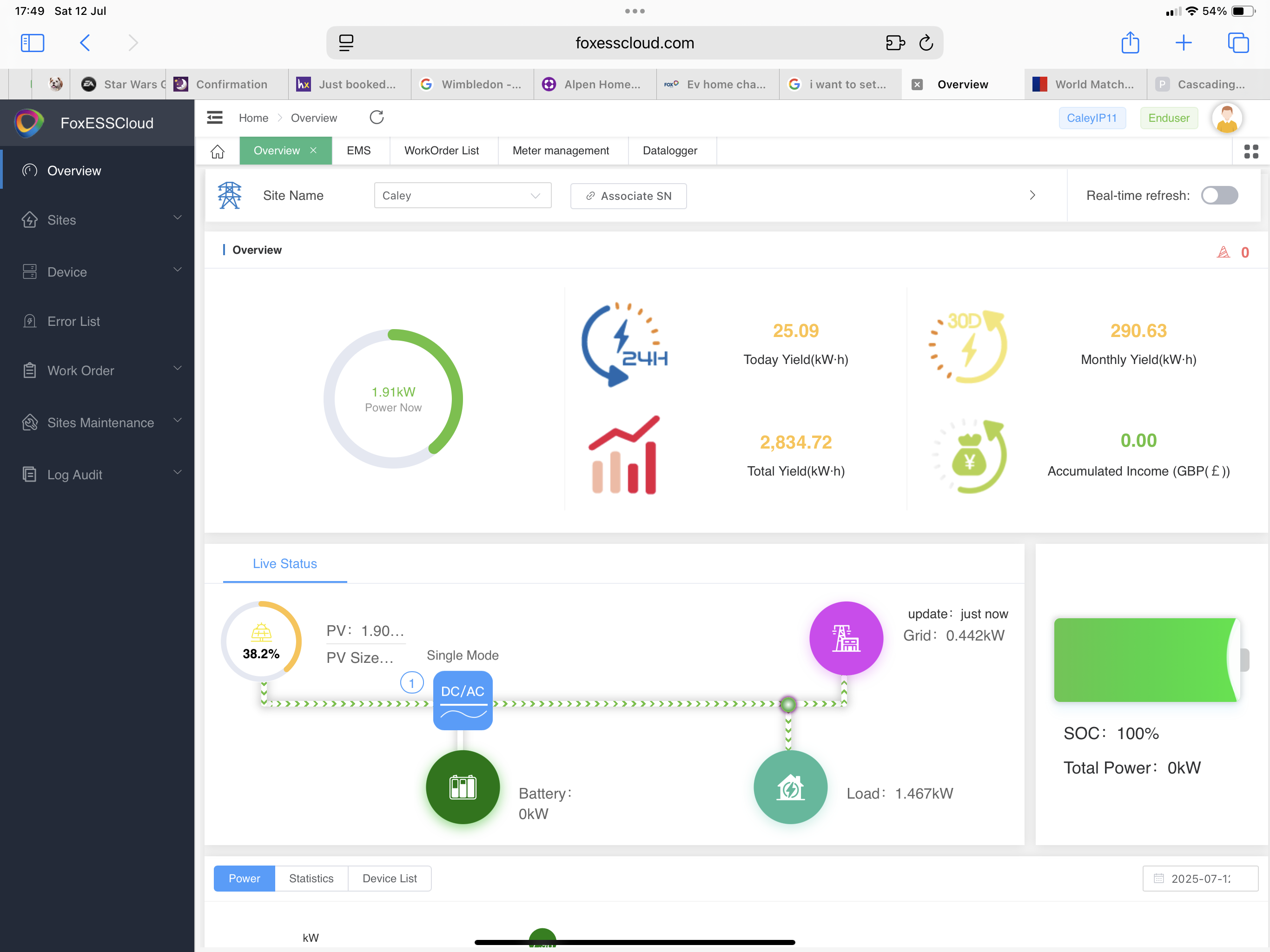
Task: Collapse sidebar using the hamburger menu icon
Action: (x=215, y=118)
